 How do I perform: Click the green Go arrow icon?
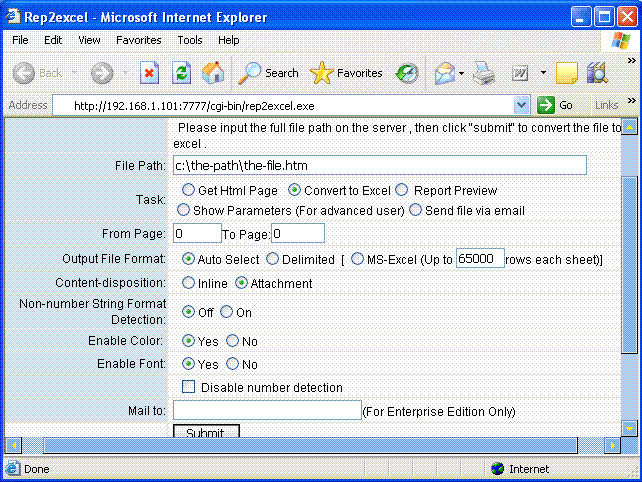[x=546, y=105]
